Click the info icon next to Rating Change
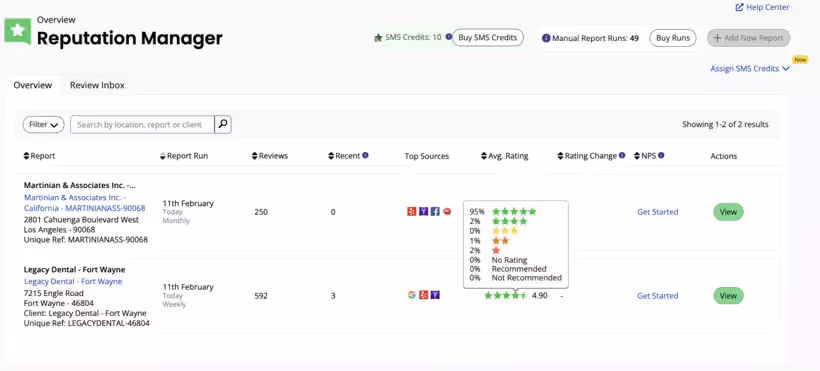This screenshot has height=371, width=820. [x=622, y=155]
